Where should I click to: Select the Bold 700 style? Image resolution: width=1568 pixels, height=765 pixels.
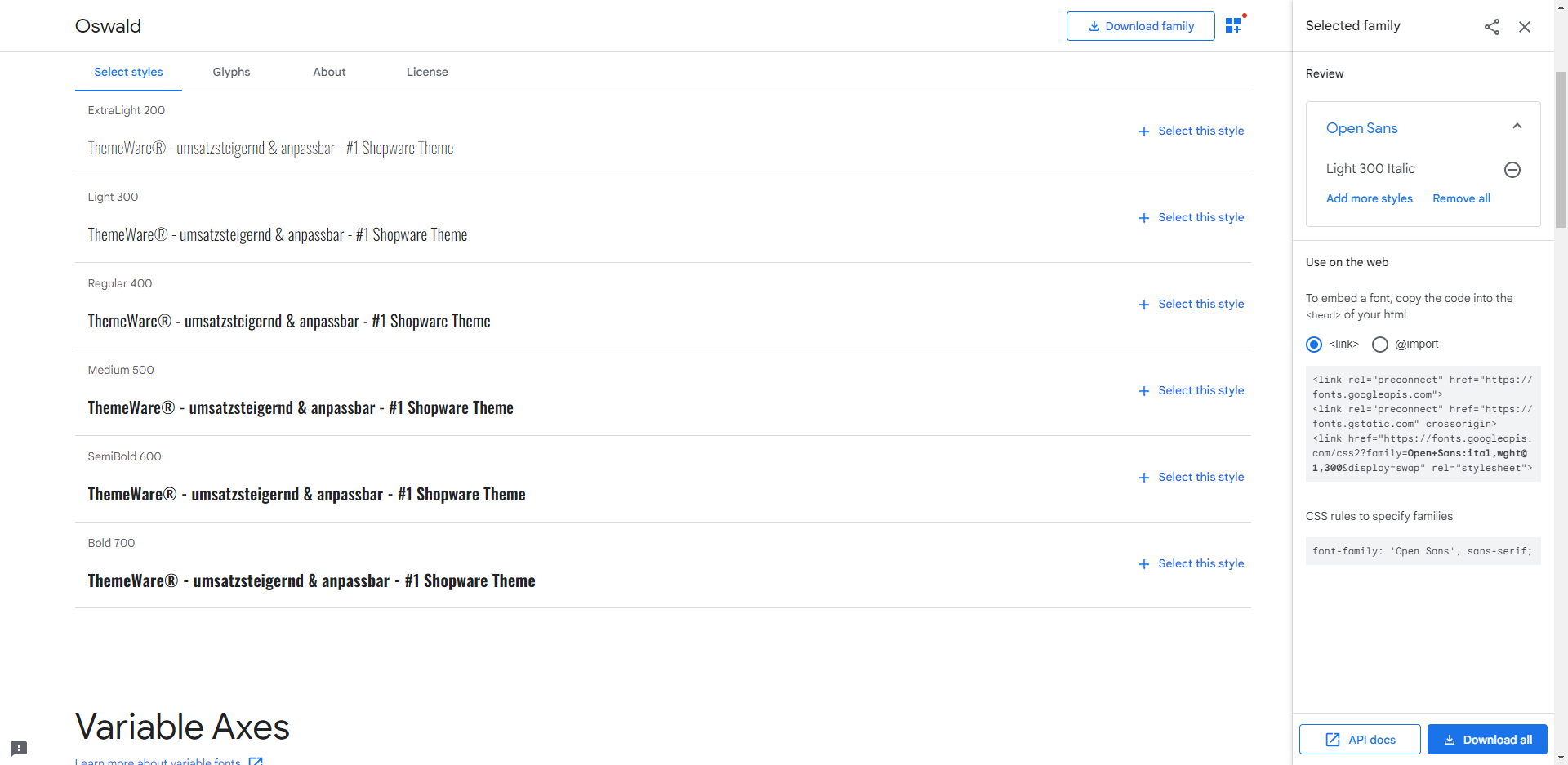[x=1192, y=563]
